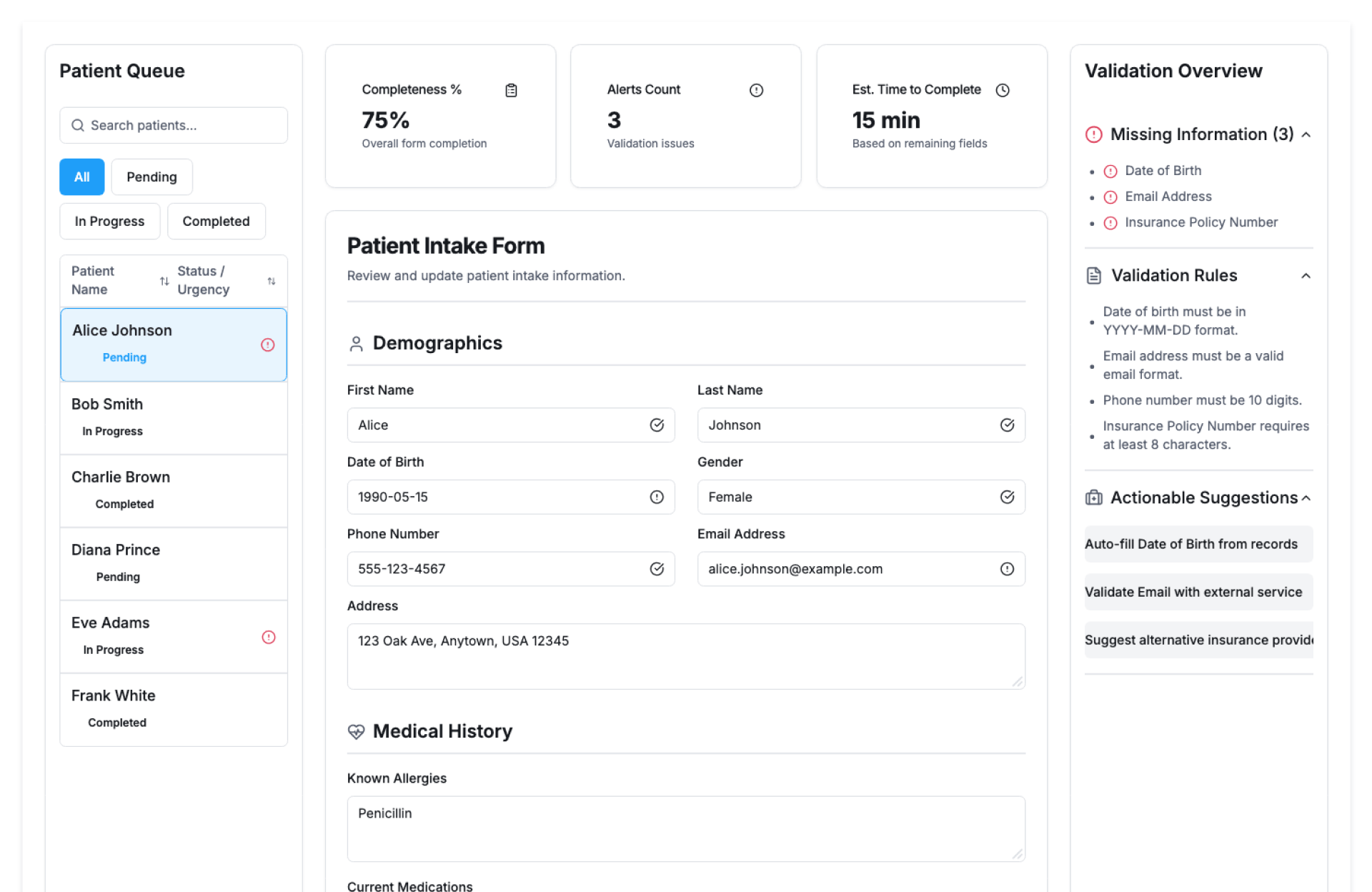Image resolution: width=1372 pixels, height=892 pixels.
Task: Click the clipboard icon beside Completeness %
Action: point(511,90)
